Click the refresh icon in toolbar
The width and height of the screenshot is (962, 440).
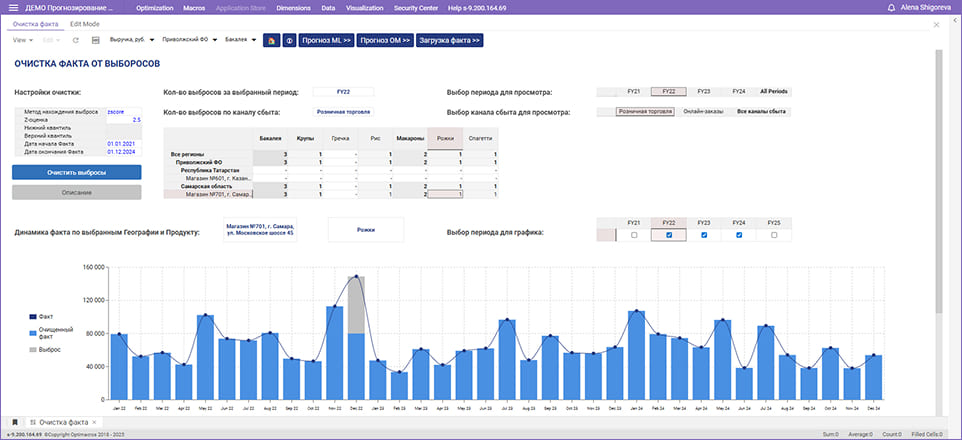[75, 40]
